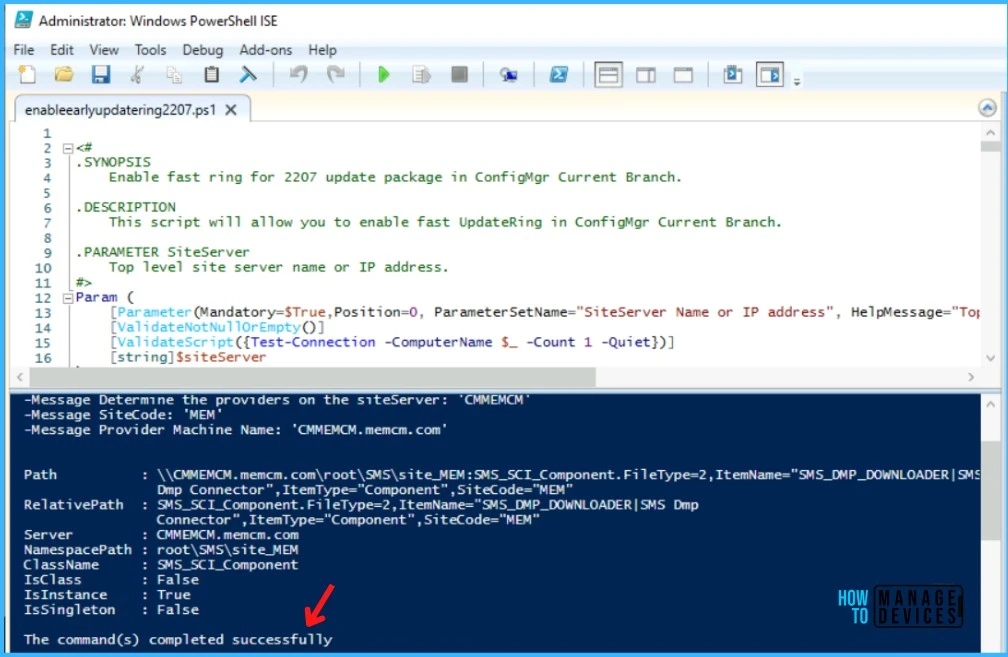
Task: Click line number 10 in gutter
Action: [43, 268]
